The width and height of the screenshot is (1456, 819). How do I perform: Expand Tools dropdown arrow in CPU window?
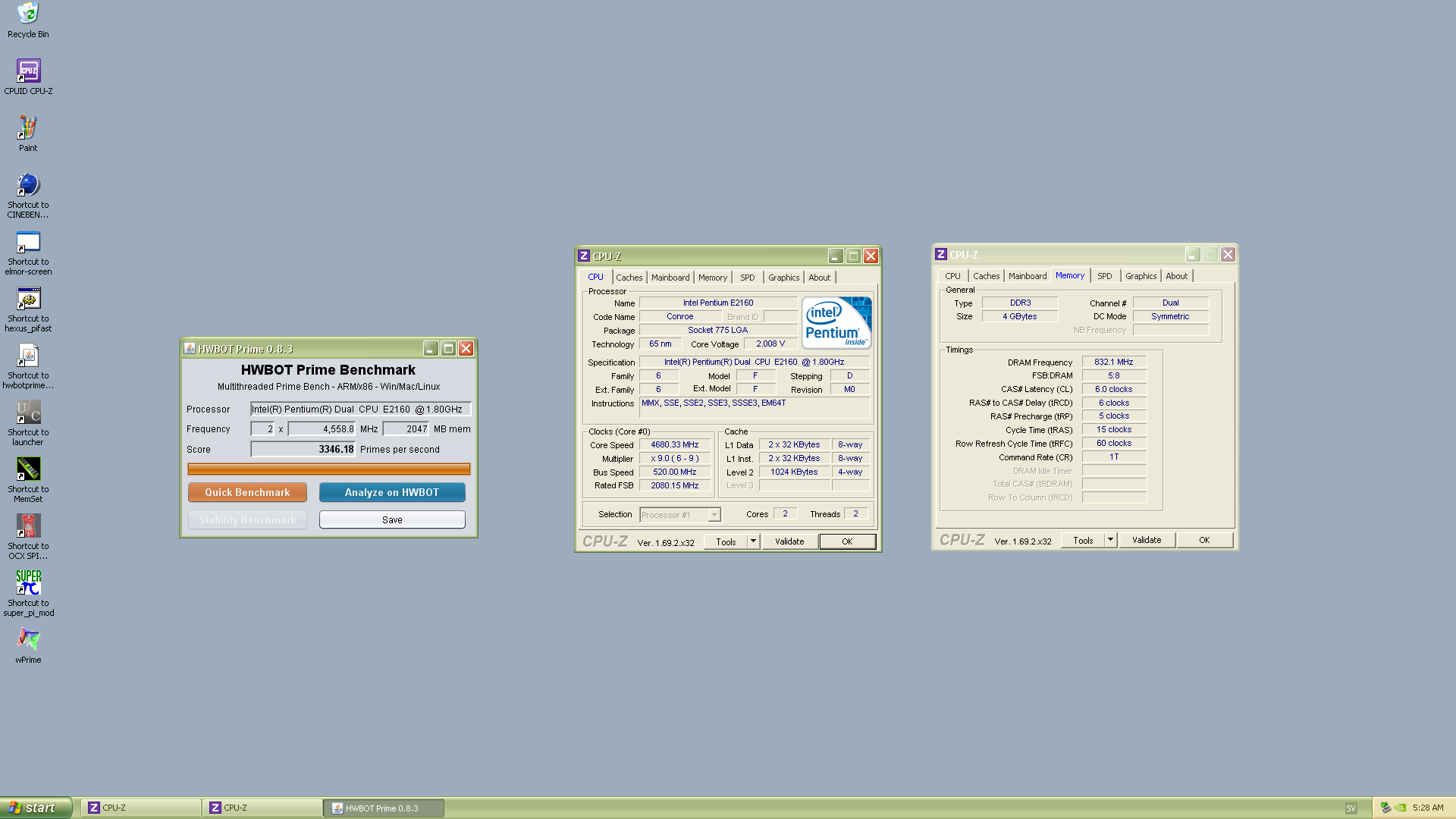(x=753, y=541)
